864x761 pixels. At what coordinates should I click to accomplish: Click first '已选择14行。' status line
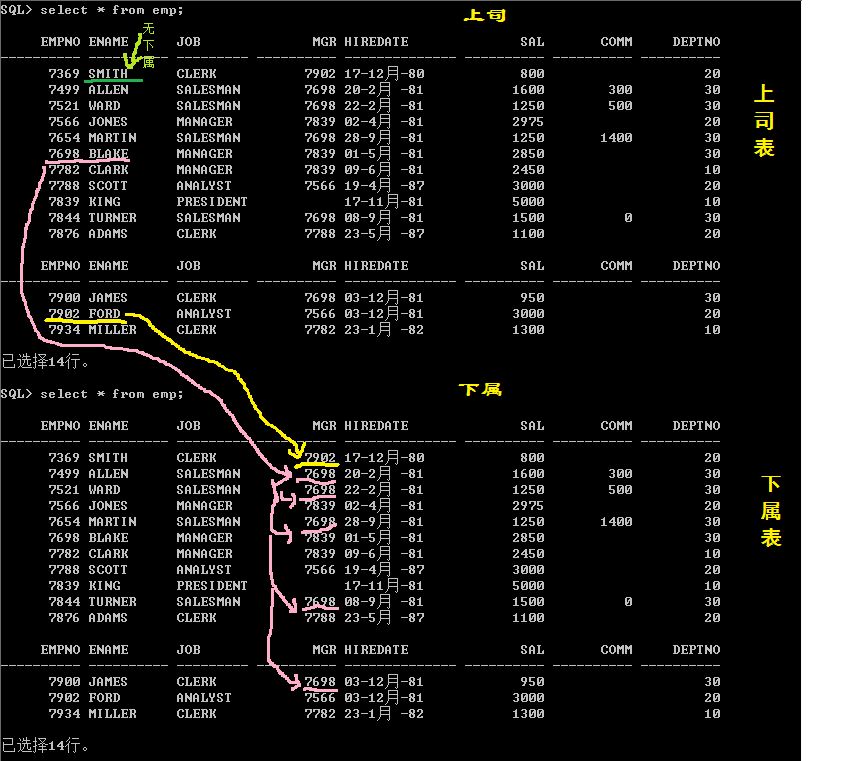(x=45, y=361)
